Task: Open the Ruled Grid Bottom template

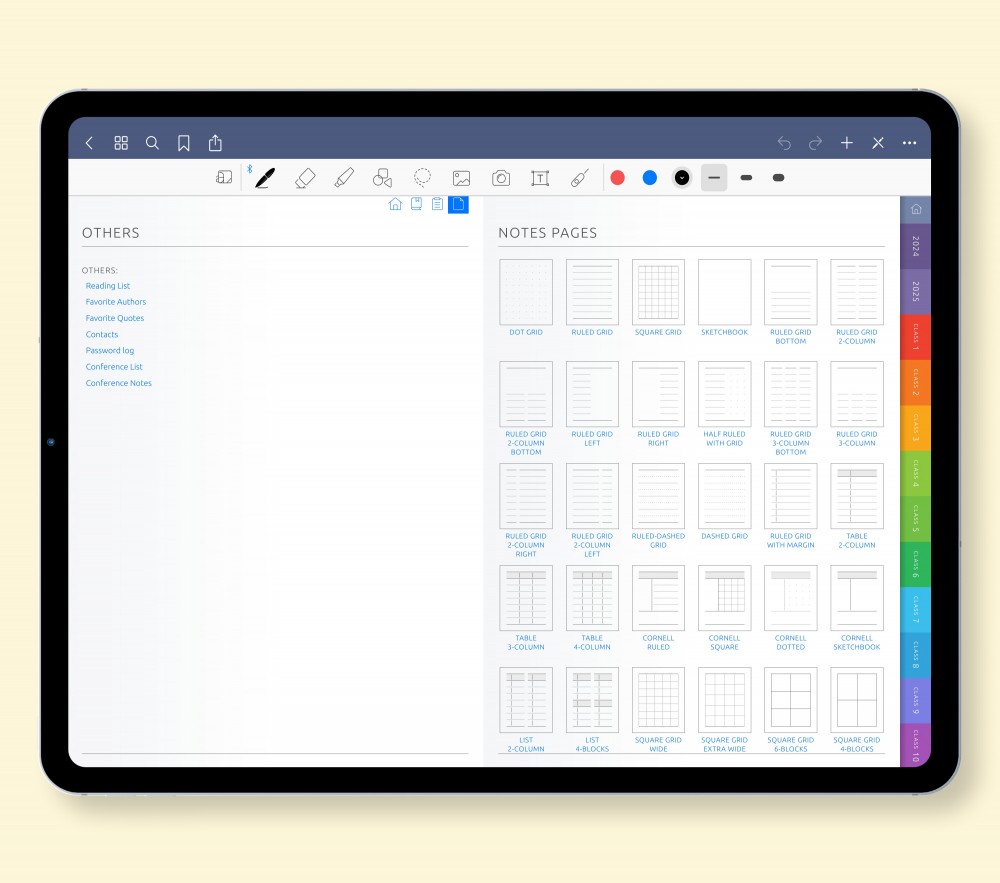Action: [x=791, y=292]
